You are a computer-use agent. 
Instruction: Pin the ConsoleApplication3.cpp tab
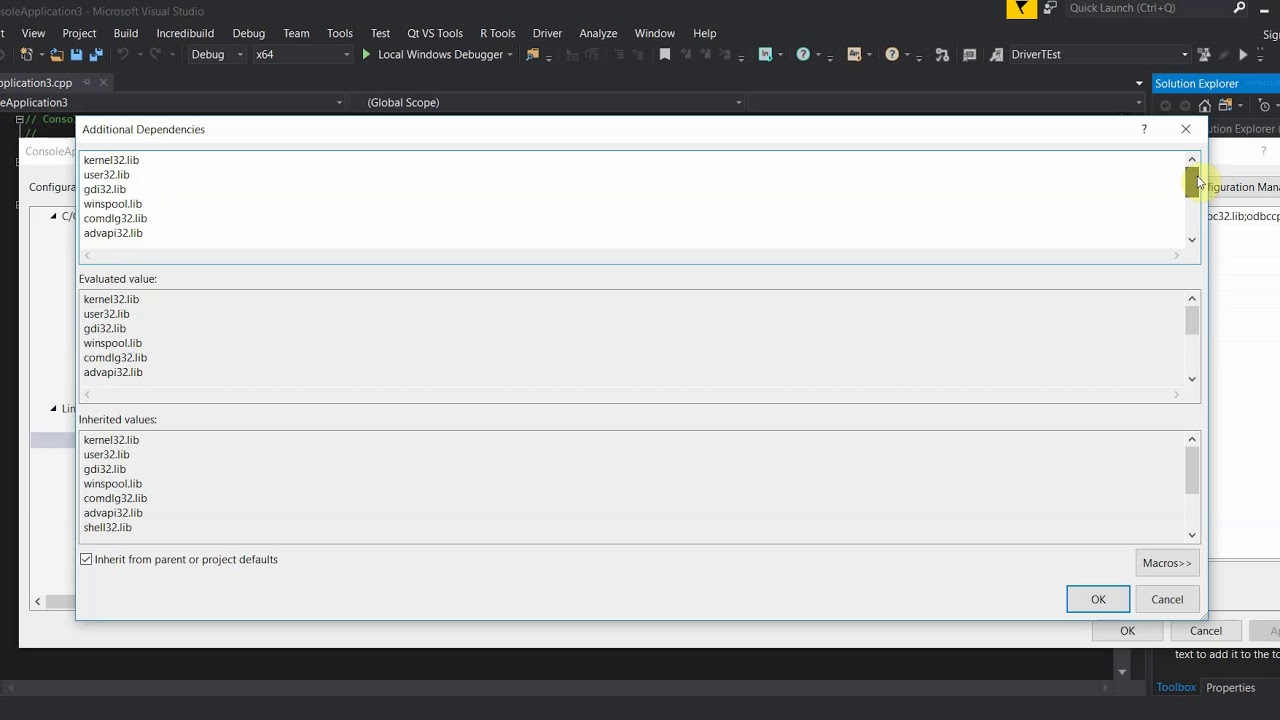pos(87,83)
